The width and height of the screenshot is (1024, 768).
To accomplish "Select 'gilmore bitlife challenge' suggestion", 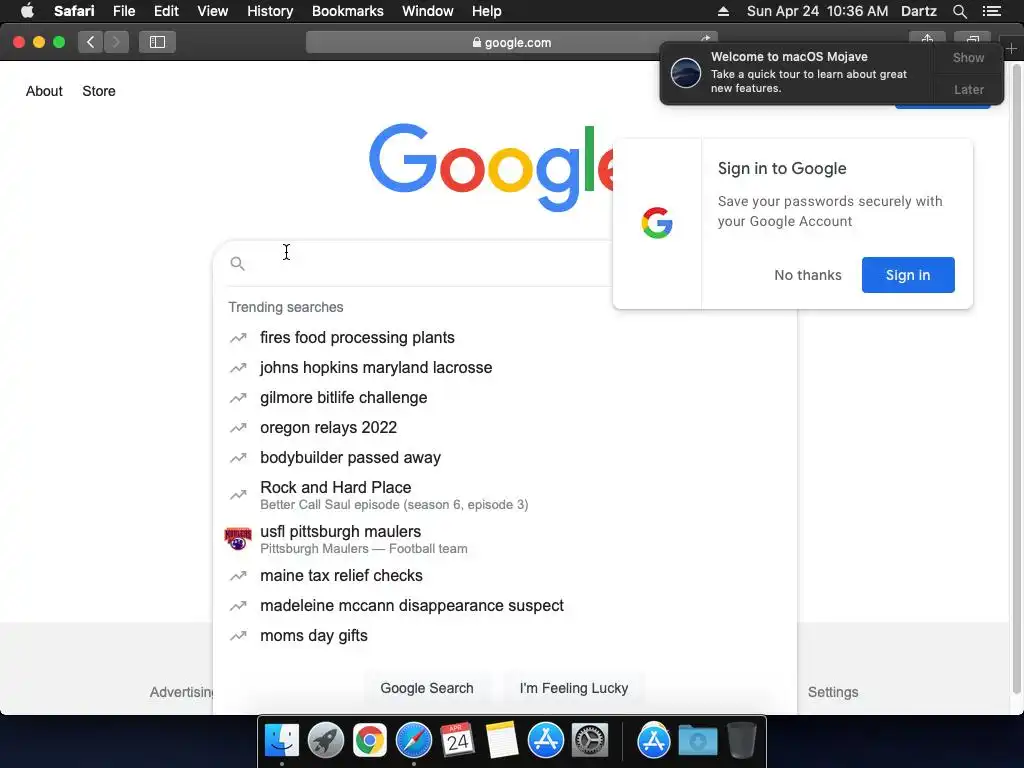I will point(504,398).
